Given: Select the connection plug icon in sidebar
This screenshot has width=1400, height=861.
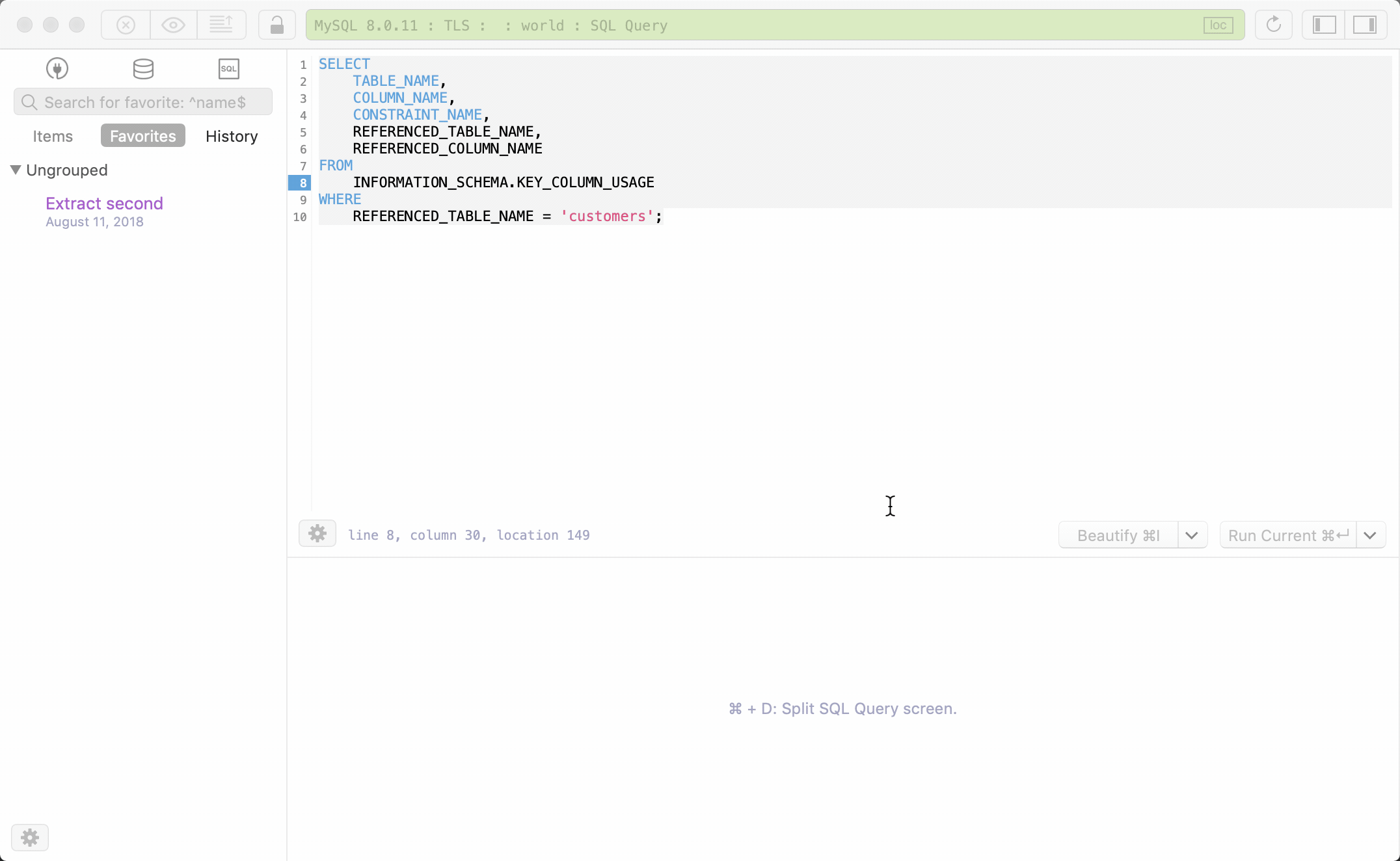Looking at the screenshot, I should (x=57, y=68).
